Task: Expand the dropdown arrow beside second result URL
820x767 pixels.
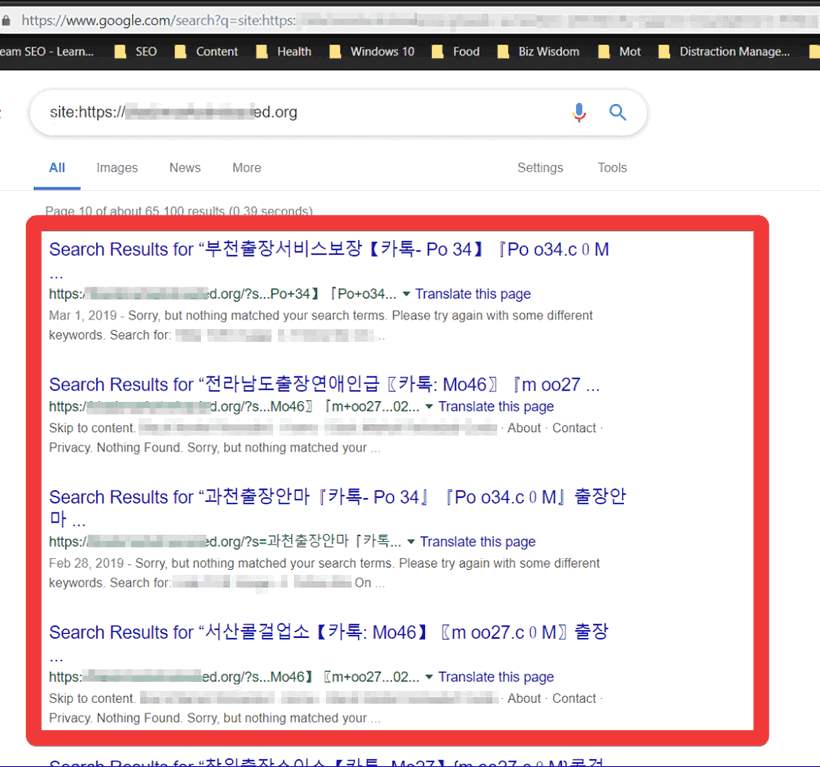Action: tap(429, 407)
